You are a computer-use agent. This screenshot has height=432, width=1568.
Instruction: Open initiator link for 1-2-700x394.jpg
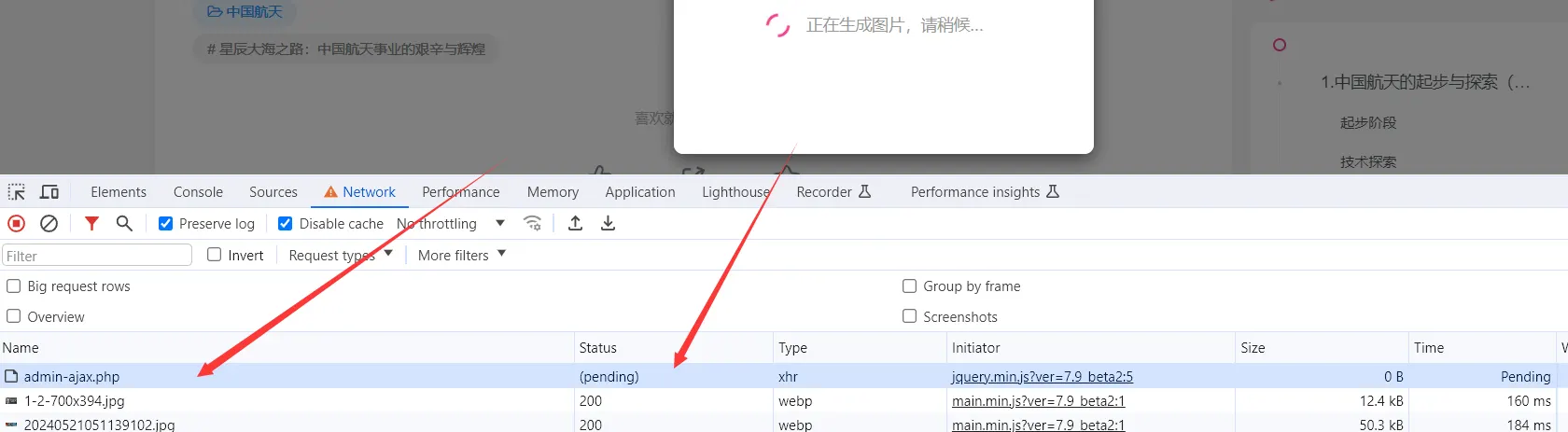click(1039, 401)
